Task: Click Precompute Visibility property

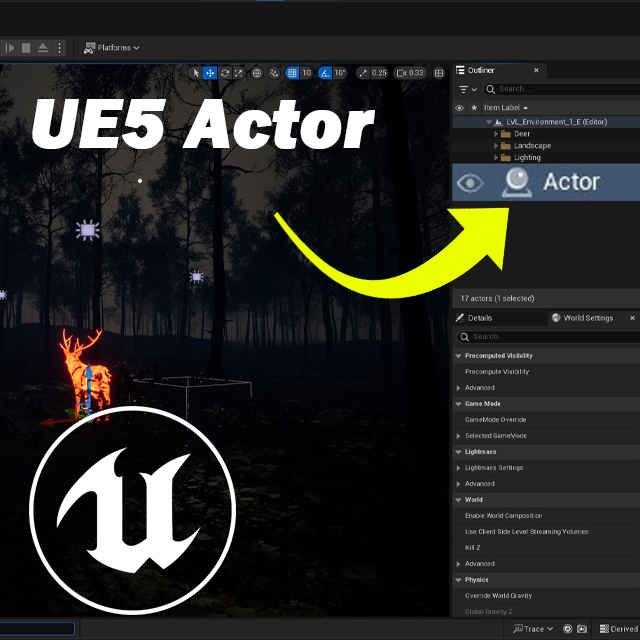Action: (x=497, y=372)
